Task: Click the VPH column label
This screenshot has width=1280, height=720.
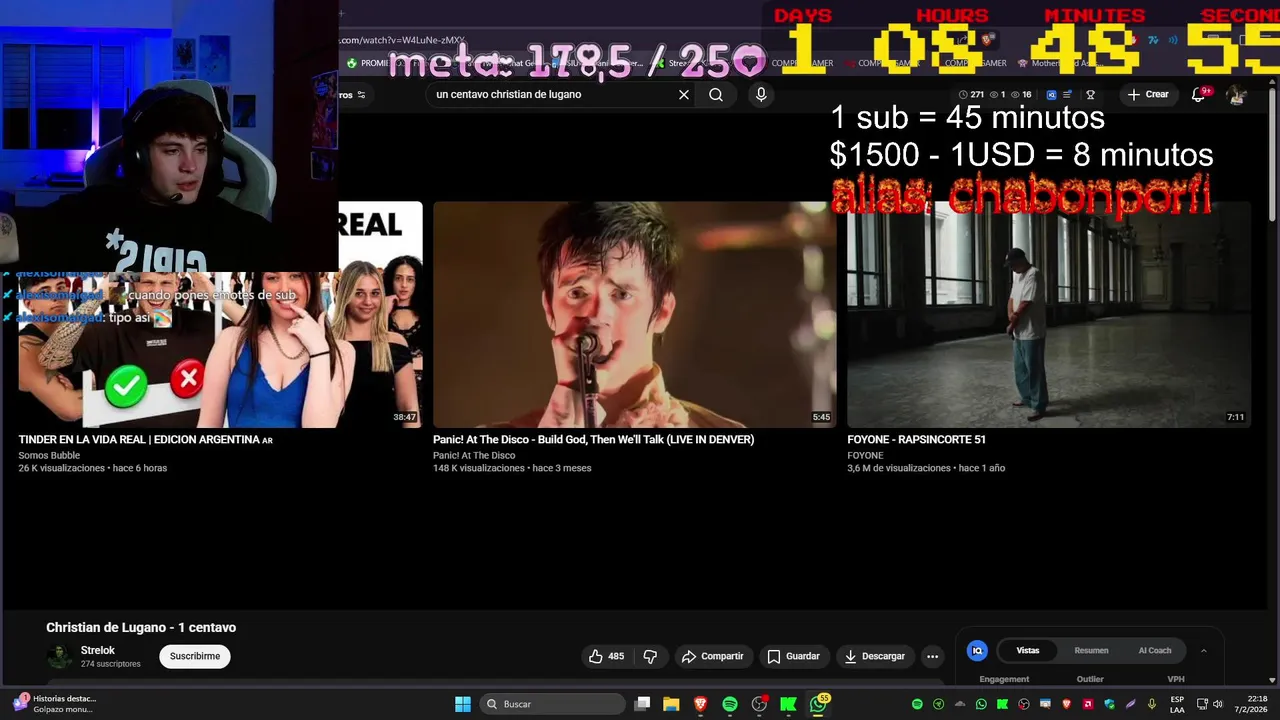Action: (x=1176, y=679)
